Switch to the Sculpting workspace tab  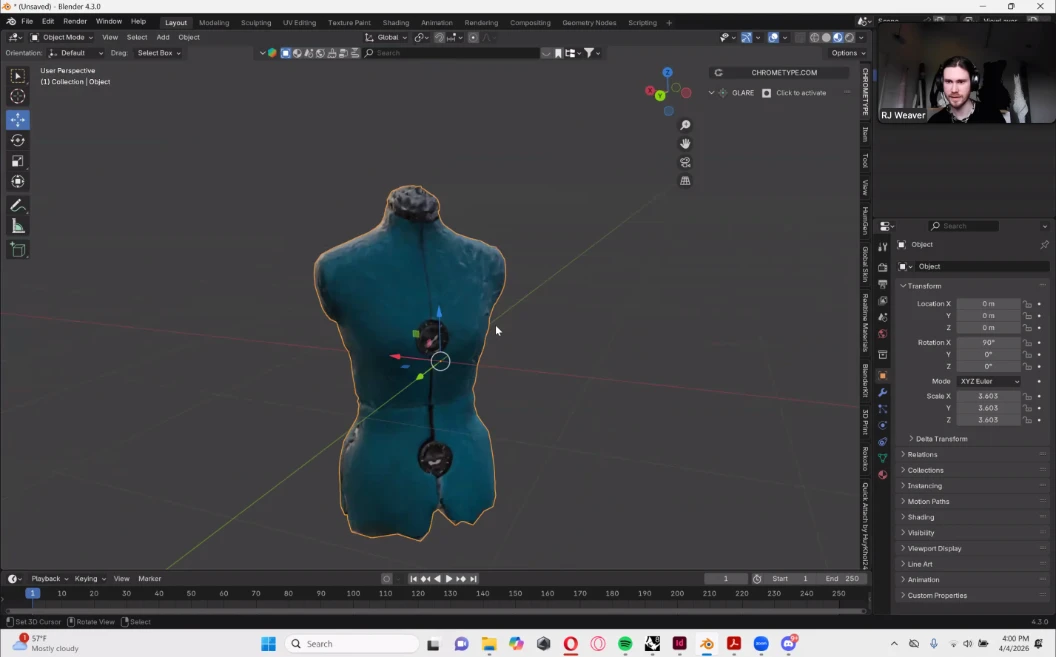(255, 22)
